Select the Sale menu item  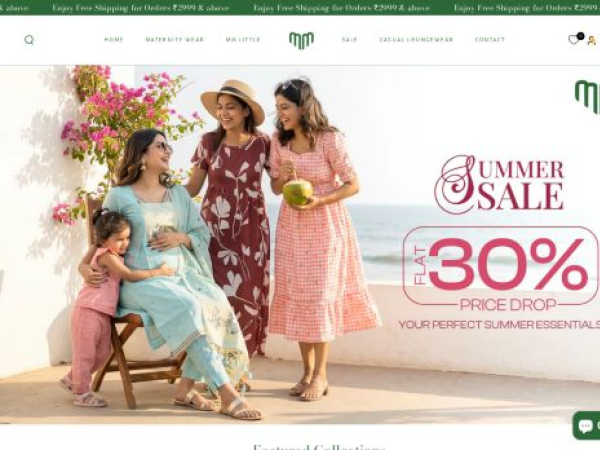coord(349,39)
